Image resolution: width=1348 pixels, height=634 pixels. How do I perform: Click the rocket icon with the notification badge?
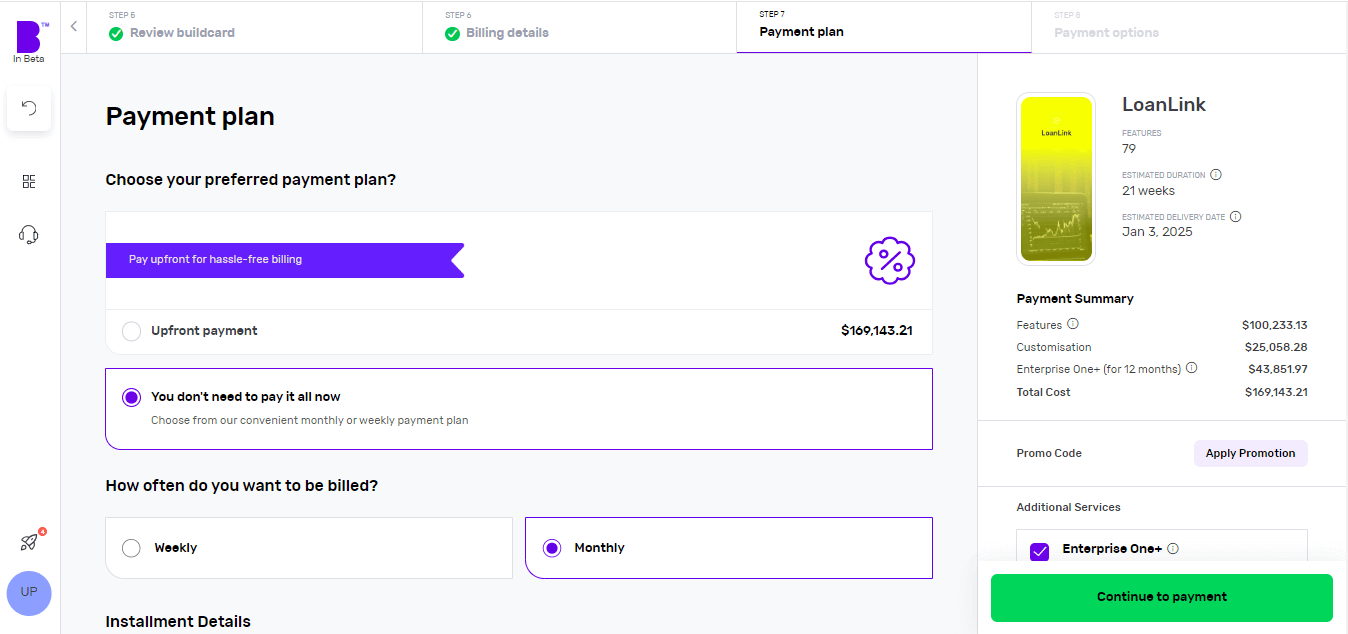[30, 541]
